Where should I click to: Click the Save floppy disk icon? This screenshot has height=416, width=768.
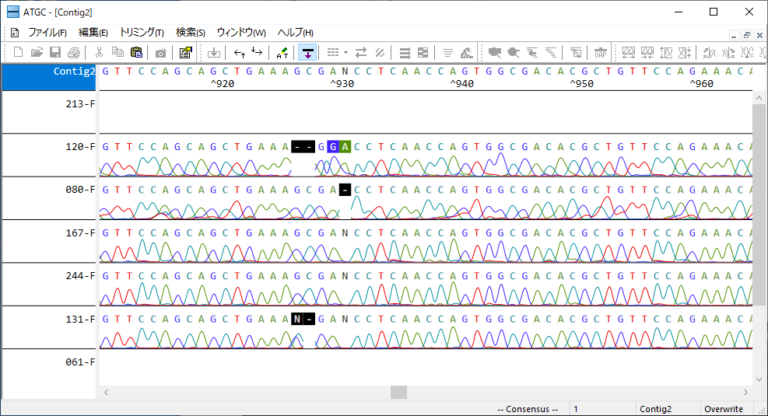pos(55,52)
